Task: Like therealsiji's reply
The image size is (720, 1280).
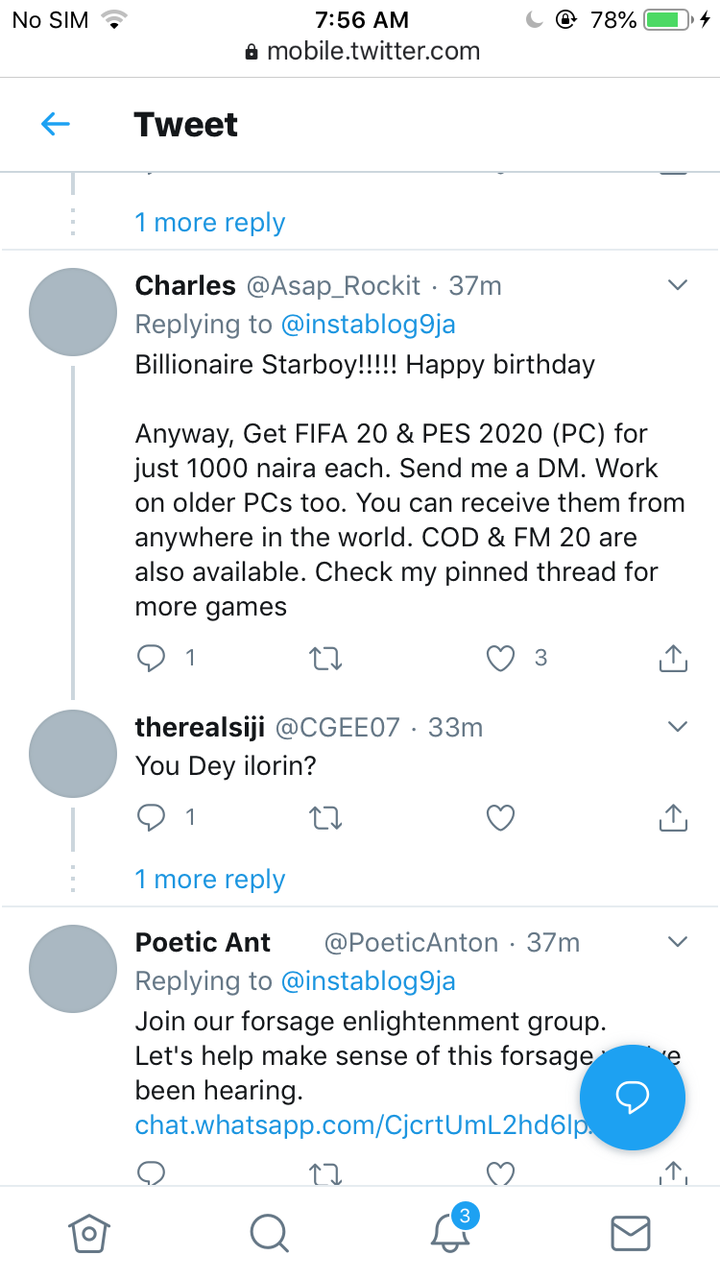Action: point(500,818)
